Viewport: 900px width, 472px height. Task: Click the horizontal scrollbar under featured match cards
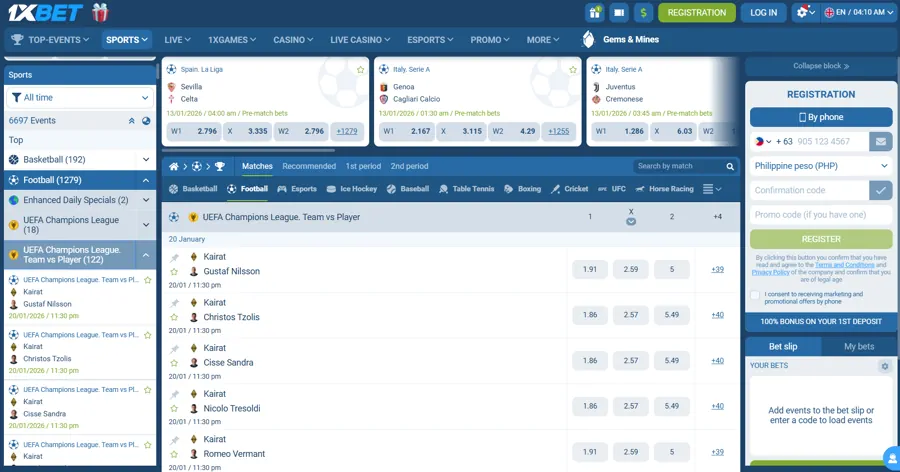click(249, 151)
